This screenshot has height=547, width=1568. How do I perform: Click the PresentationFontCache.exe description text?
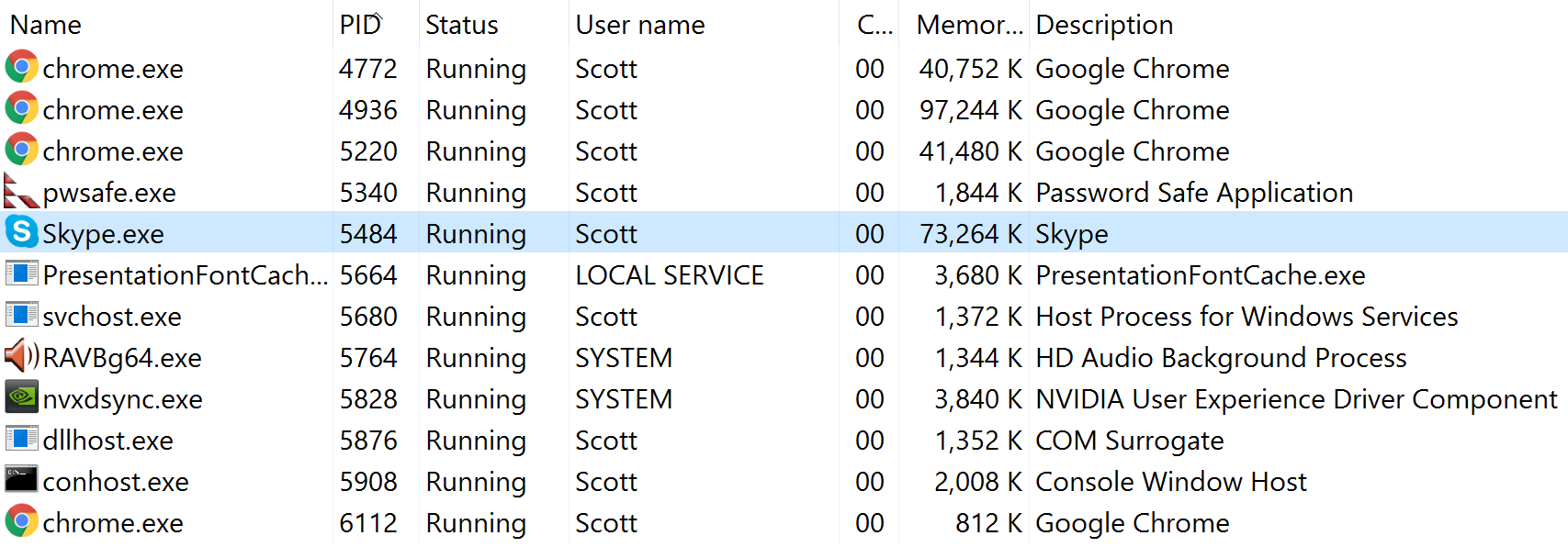point(1201,275)
